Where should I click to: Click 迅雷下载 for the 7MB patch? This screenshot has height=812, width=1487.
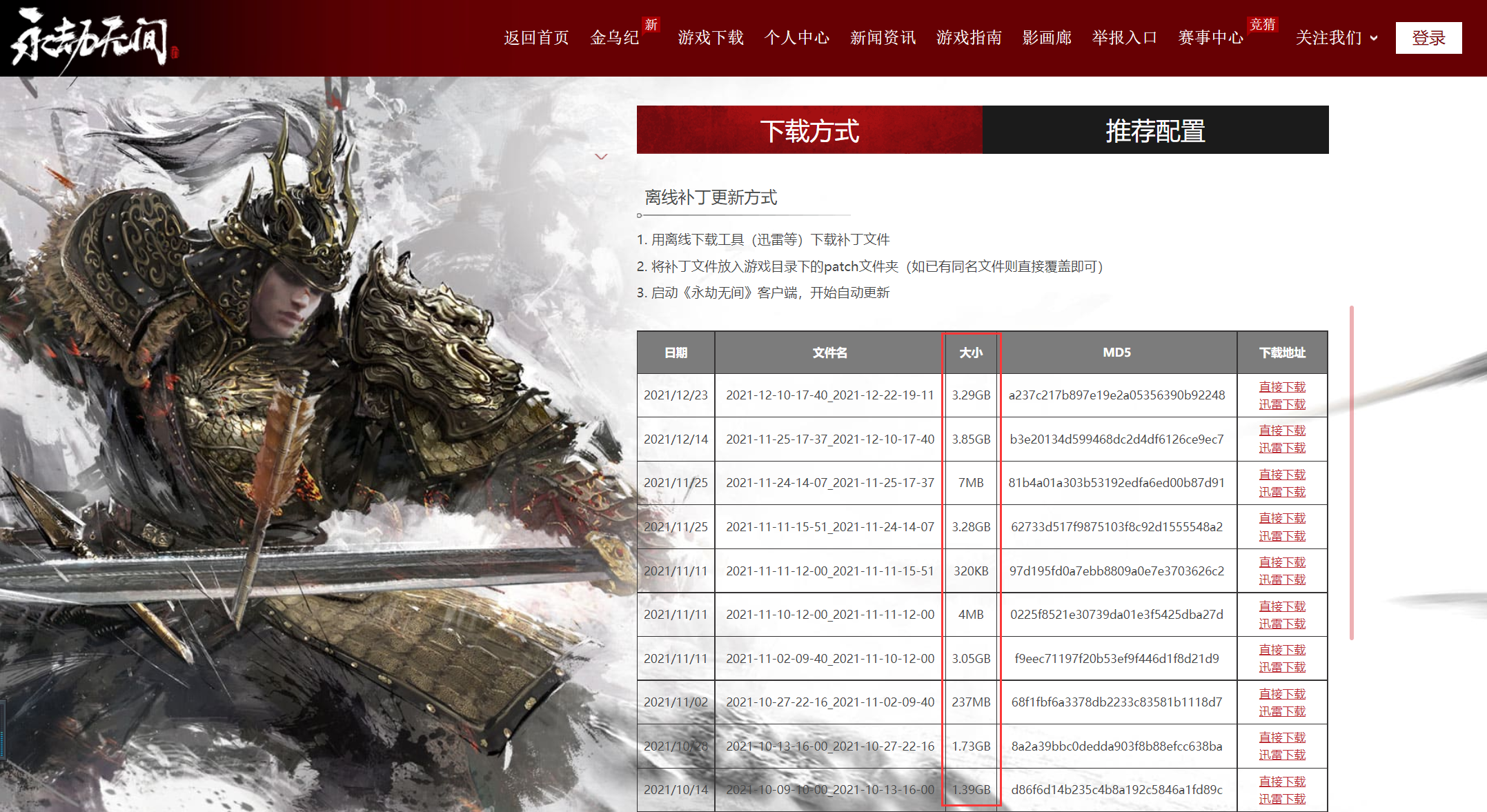(1282, 492)
